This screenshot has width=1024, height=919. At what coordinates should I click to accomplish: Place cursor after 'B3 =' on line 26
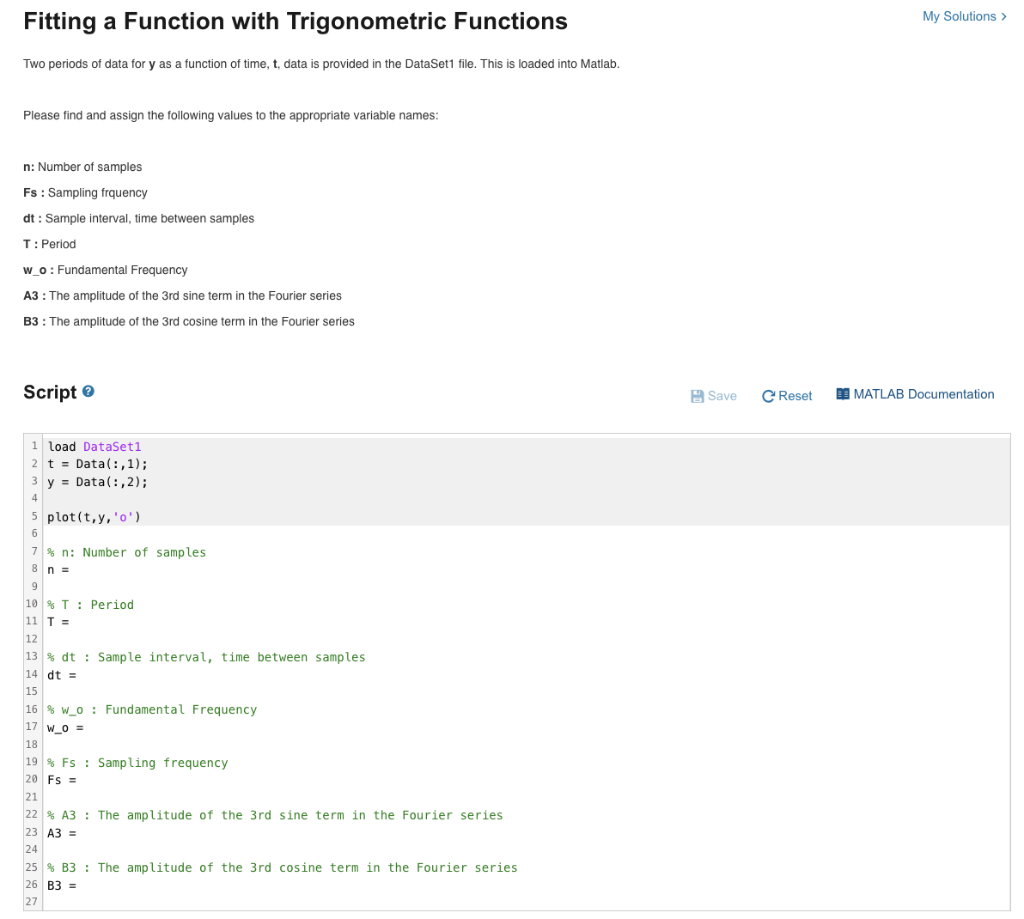[x=82, y=885]
